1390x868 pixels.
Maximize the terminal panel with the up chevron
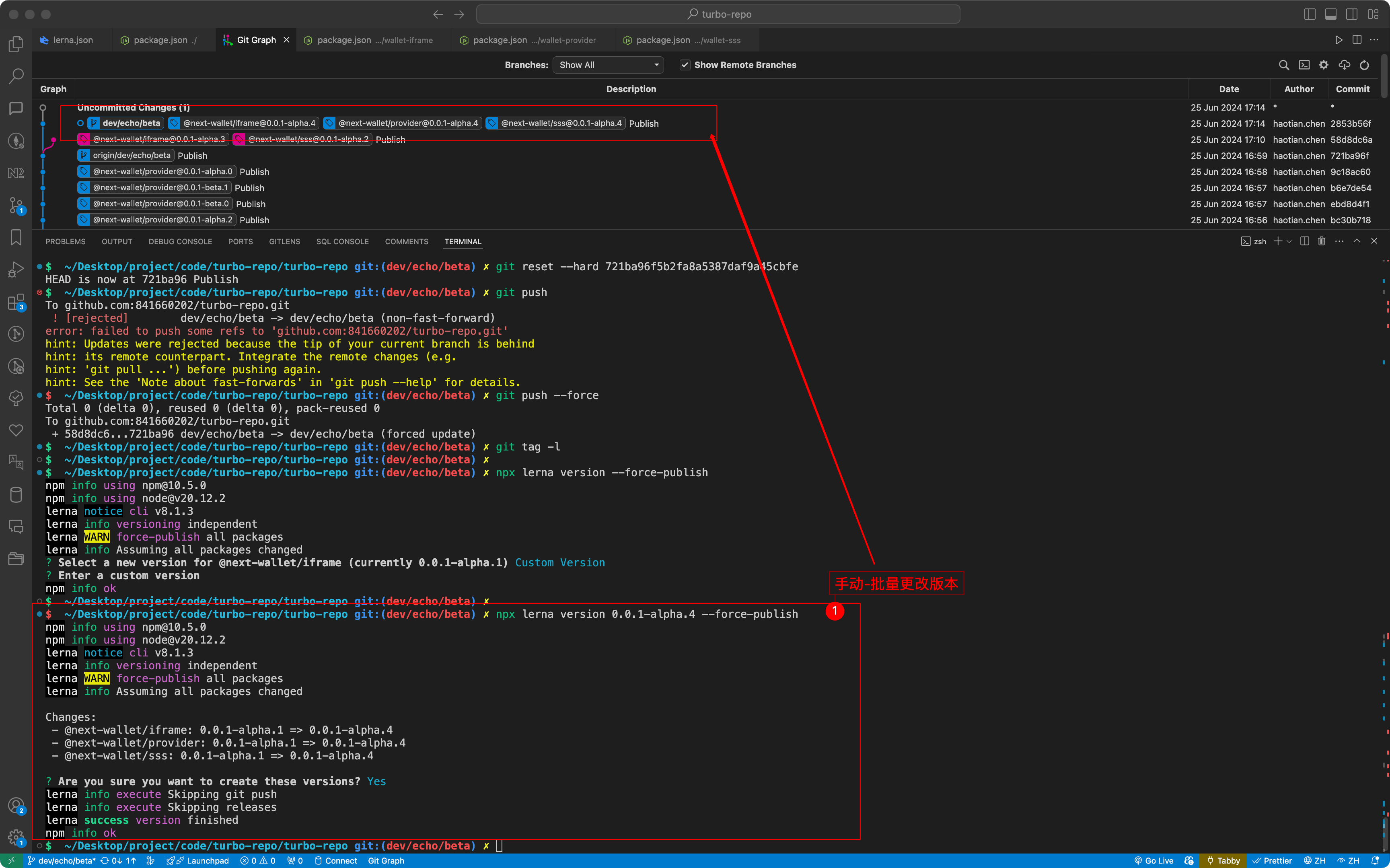point(1357,241)
